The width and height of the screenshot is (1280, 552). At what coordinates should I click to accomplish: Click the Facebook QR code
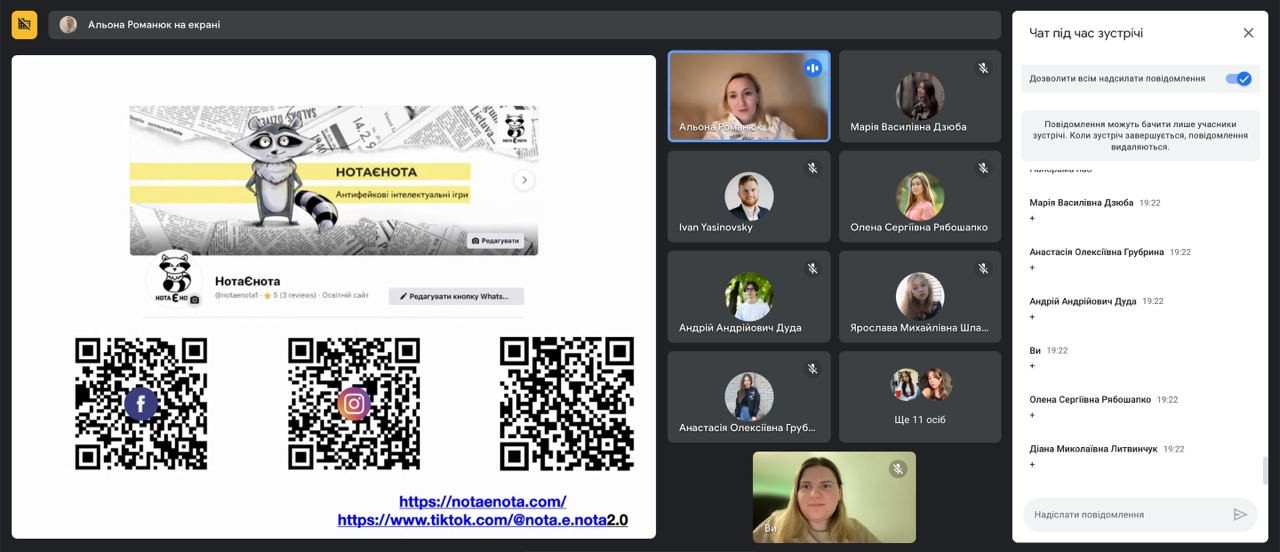pyautogui.click(x=141, y=404)
